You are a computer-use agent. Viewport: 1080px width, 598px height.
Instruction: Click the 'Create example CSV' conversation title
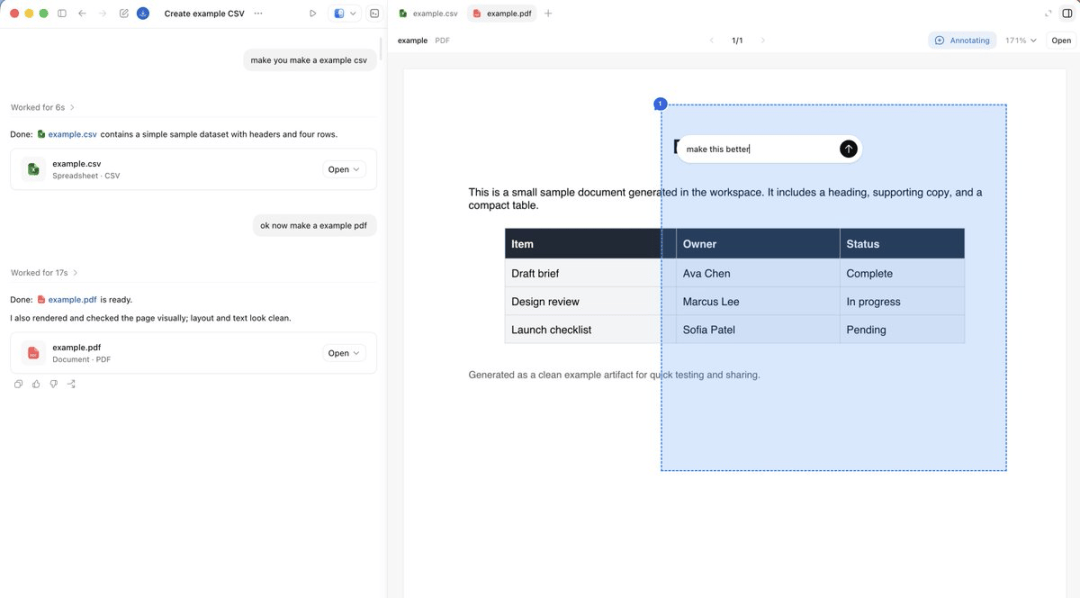pyautogui.click(x=204, y=13)
